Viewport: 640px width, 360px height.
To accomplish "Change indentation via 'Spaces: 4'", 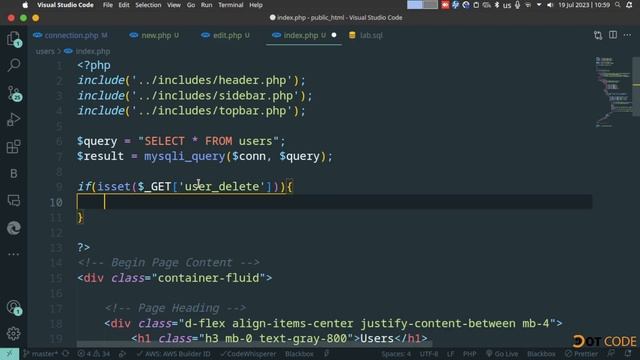I will [396, 354].
